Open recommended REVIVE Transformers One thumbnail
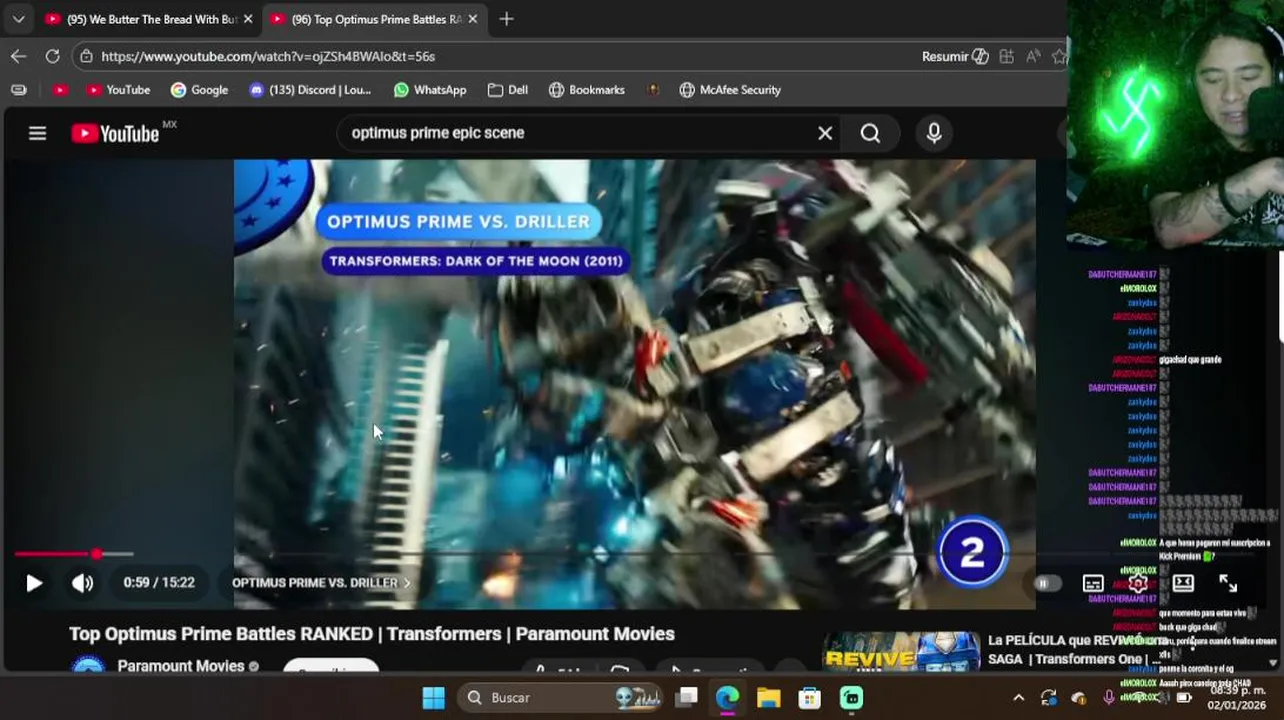 tap(901, 651)
